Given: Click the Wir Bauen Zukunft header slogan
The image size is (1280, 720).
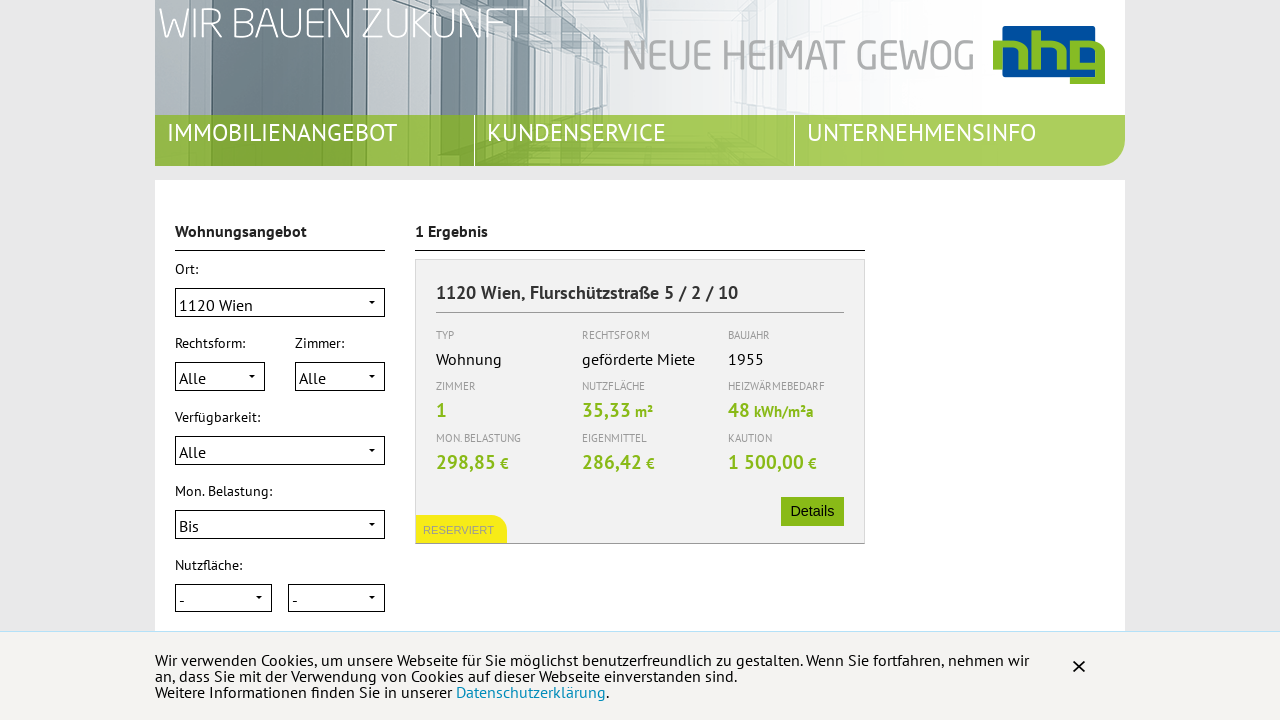Looking at the screenshot, I should [342, 24].
